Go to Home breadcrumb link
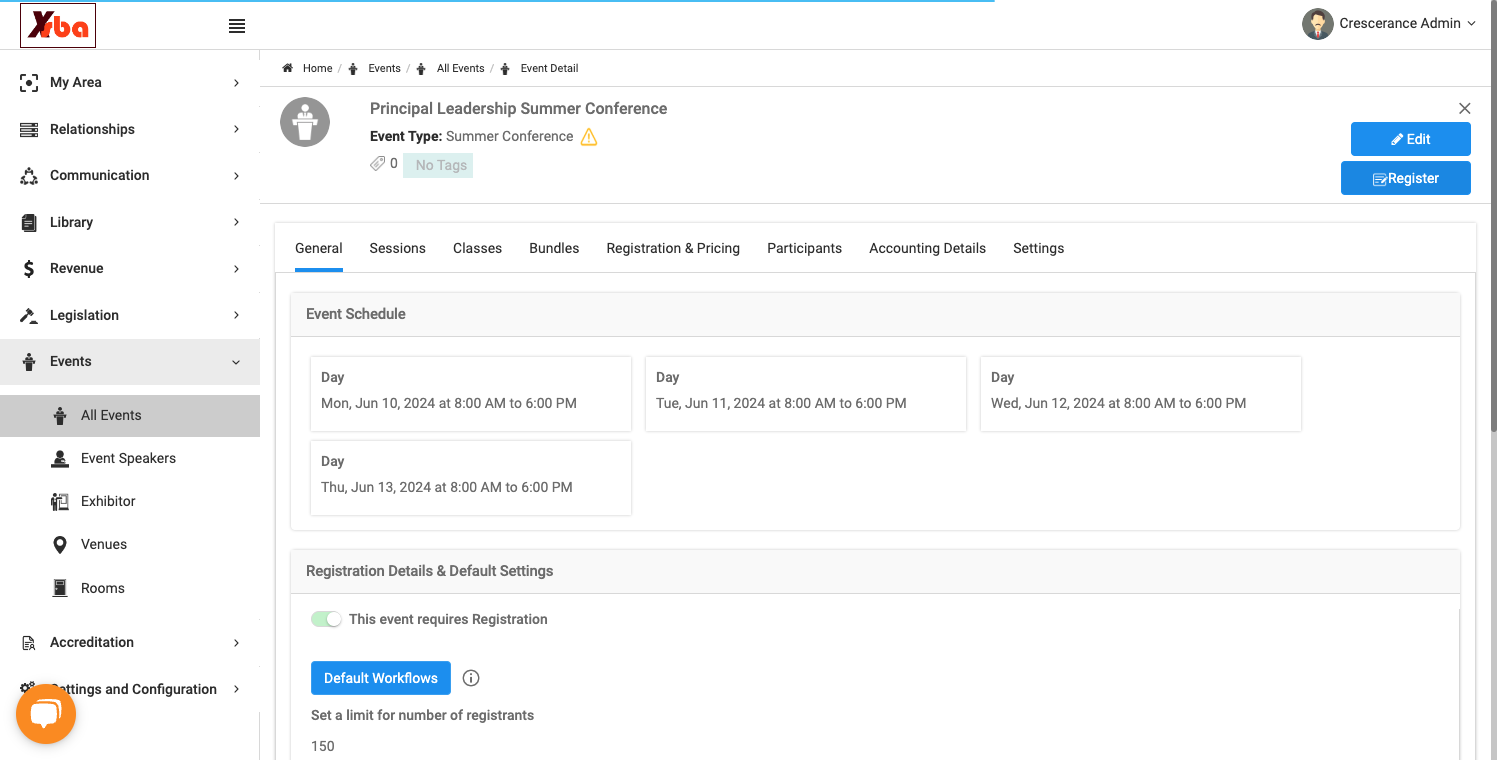 tap(317, 69)
